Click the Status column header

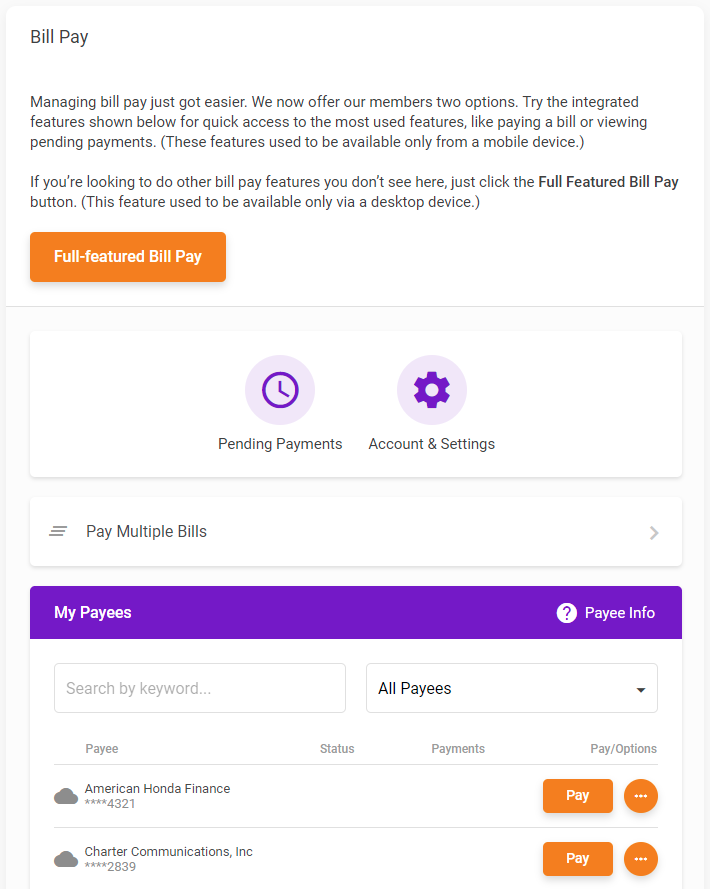(x=337, y=748)
